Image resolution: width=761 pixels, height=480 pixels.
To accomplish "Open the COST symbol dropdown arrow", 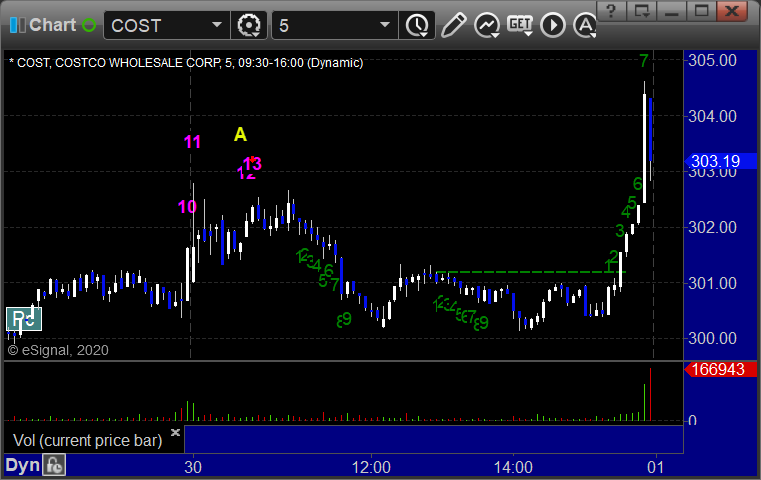I will tap(216, 25).
